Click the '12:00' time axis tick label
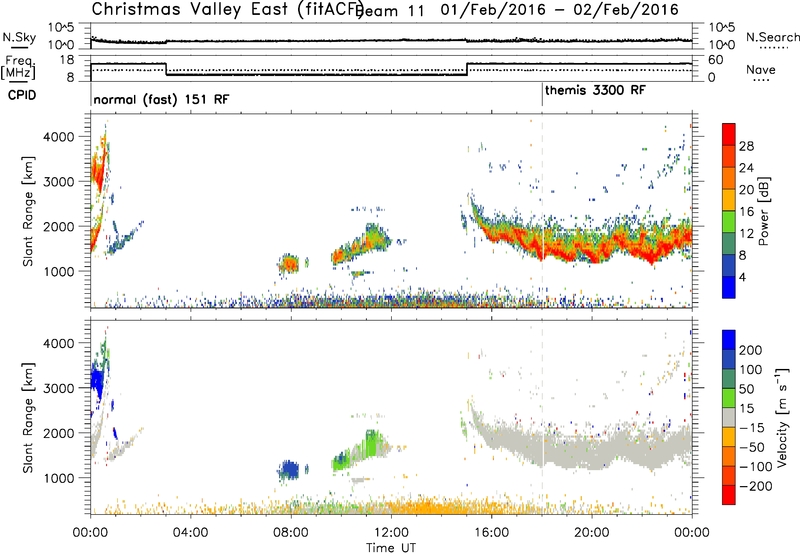This screenshot has width=800, height=554. (391, 533)
